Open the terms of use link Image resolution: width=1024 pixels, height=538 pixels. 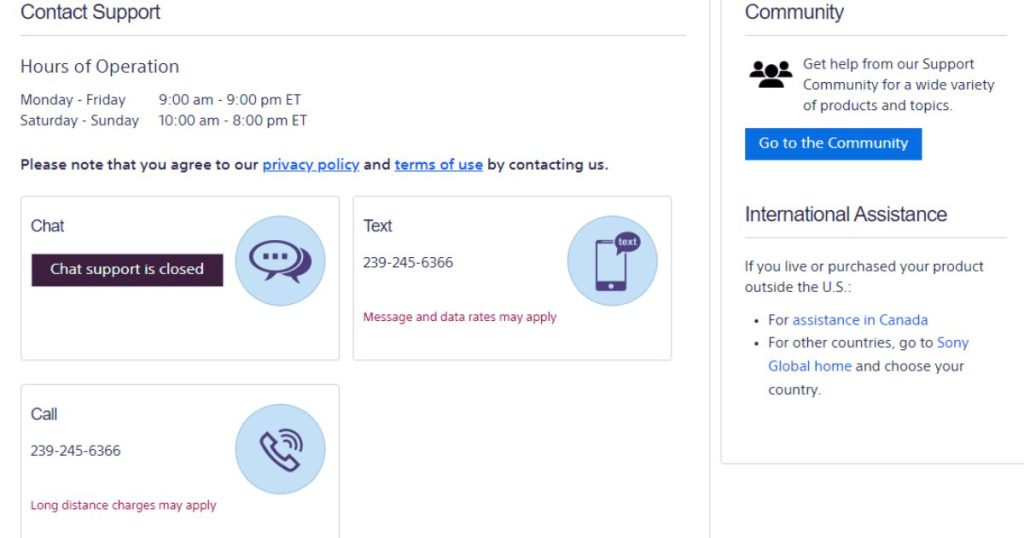pos(439,165)
